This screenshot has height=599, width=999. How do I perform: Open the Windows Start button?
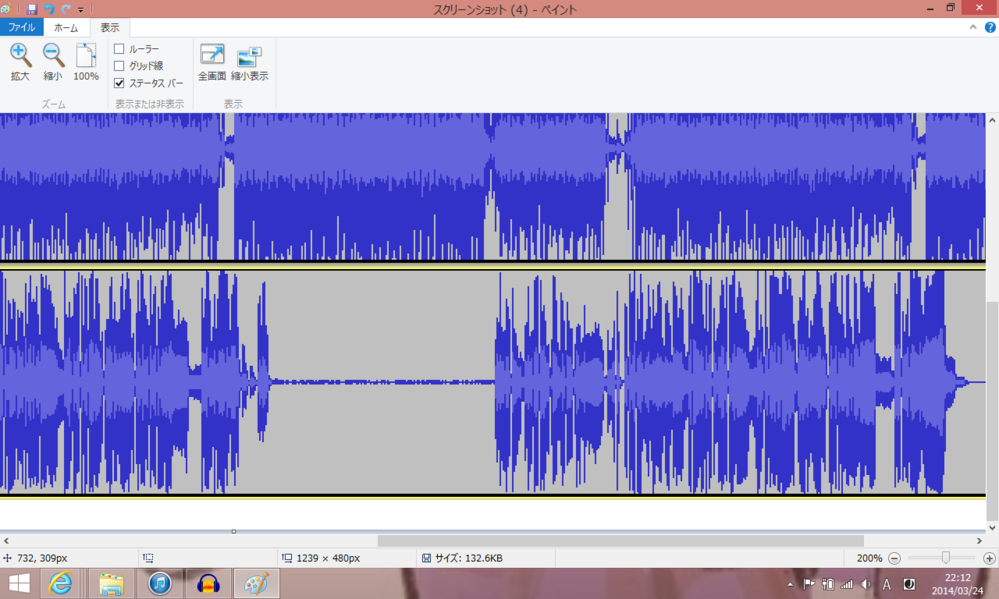click(19, 584)
